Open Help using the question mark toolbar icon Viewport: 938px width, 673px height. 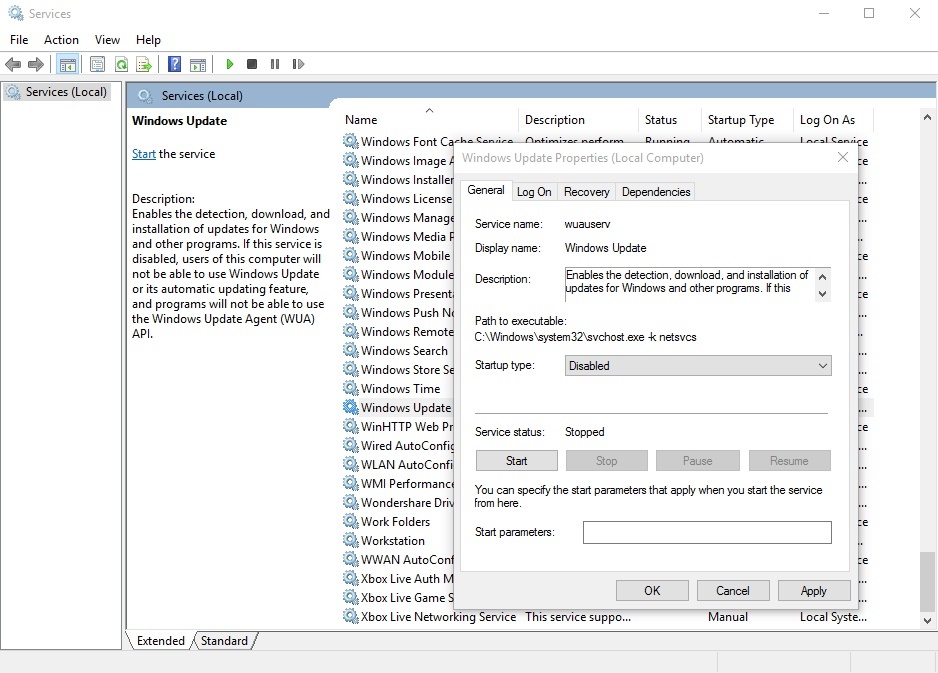(176, 63)
